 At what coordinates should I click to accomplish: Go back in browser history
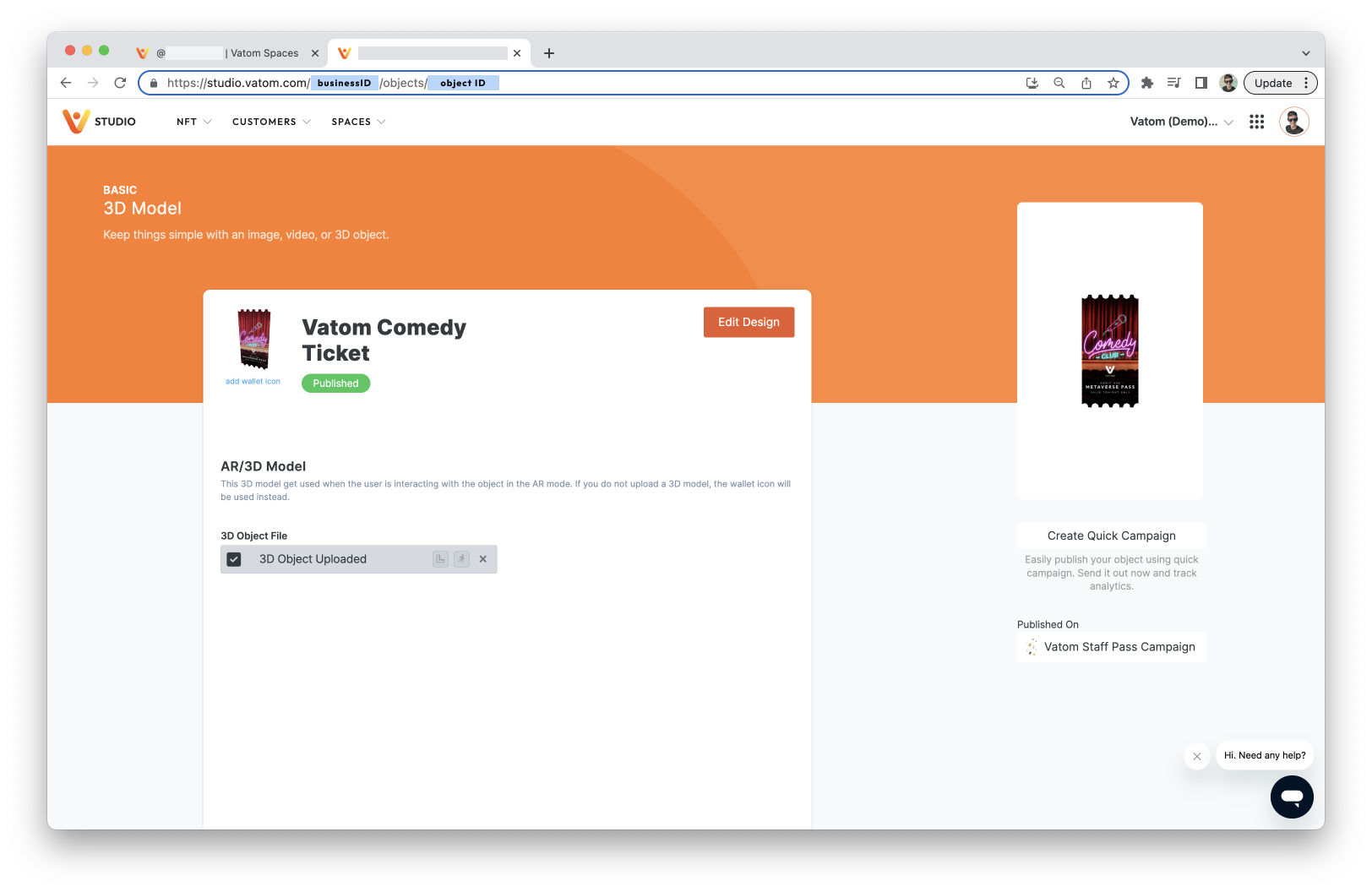66,83
